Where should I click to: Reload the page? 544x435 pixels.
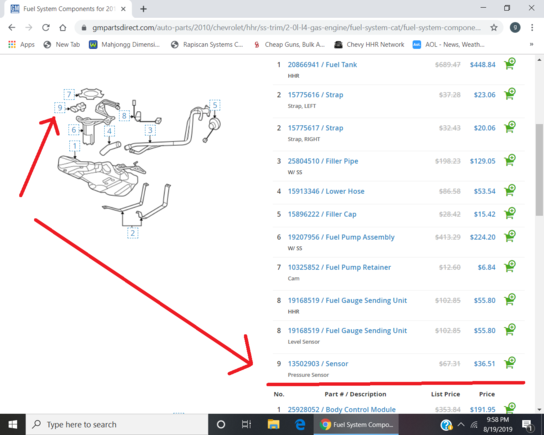pos(46,27)
